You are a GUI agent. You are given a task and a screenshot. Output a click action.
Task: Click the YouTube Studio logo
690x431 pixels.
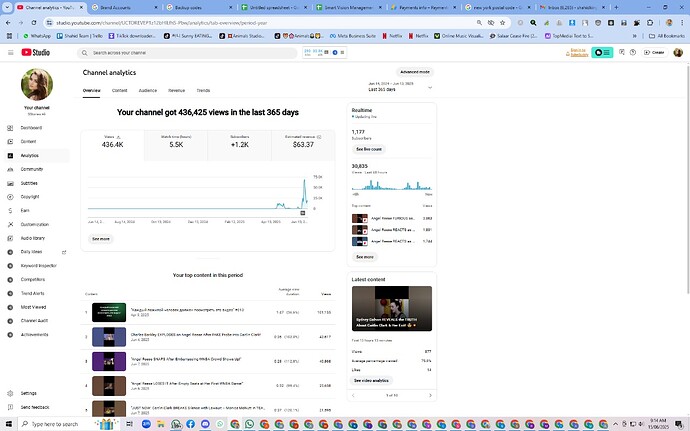point(36,52)
